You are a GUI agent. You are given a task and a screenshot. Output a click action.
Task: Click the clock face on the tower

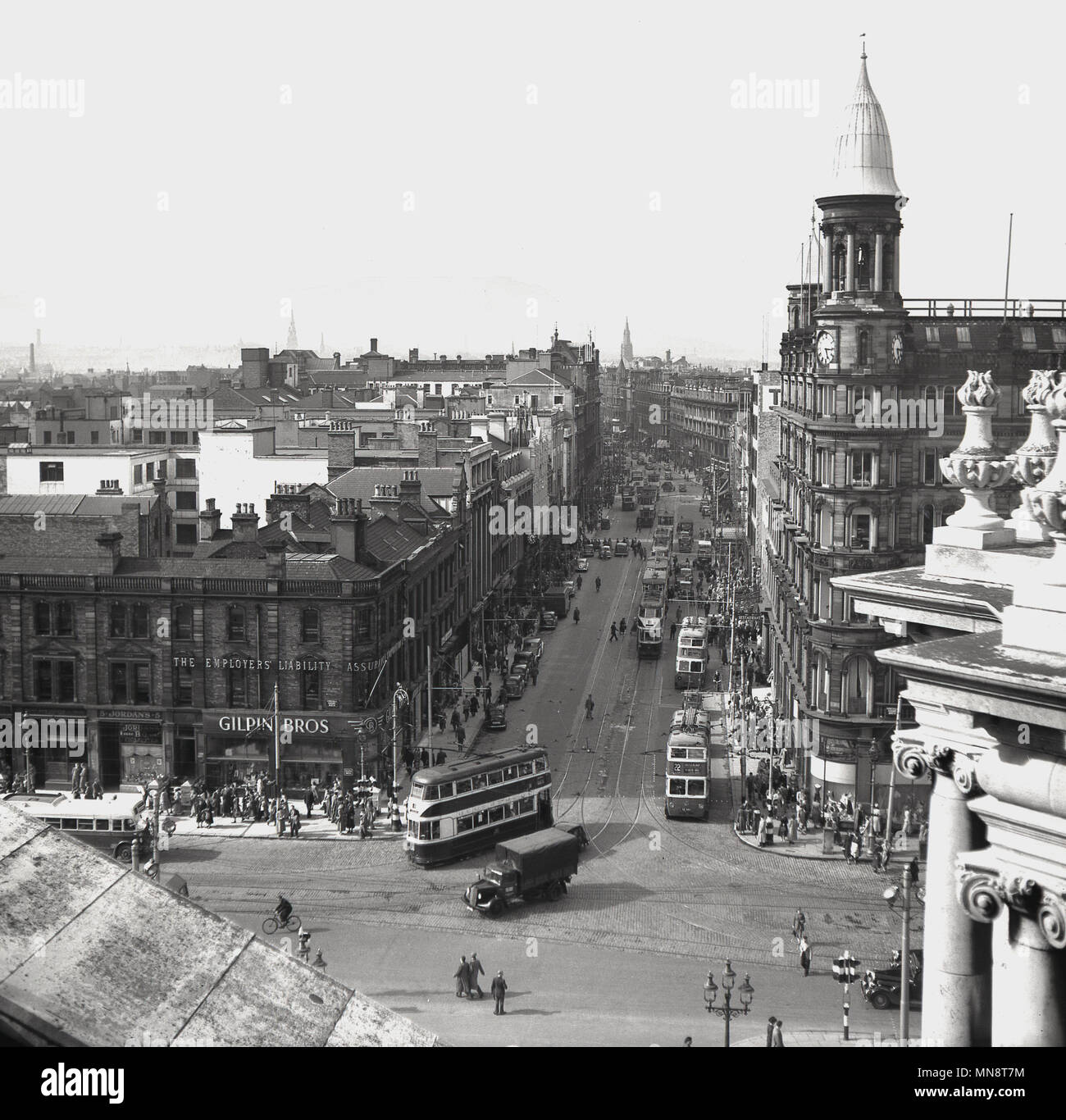click(825, 348)
